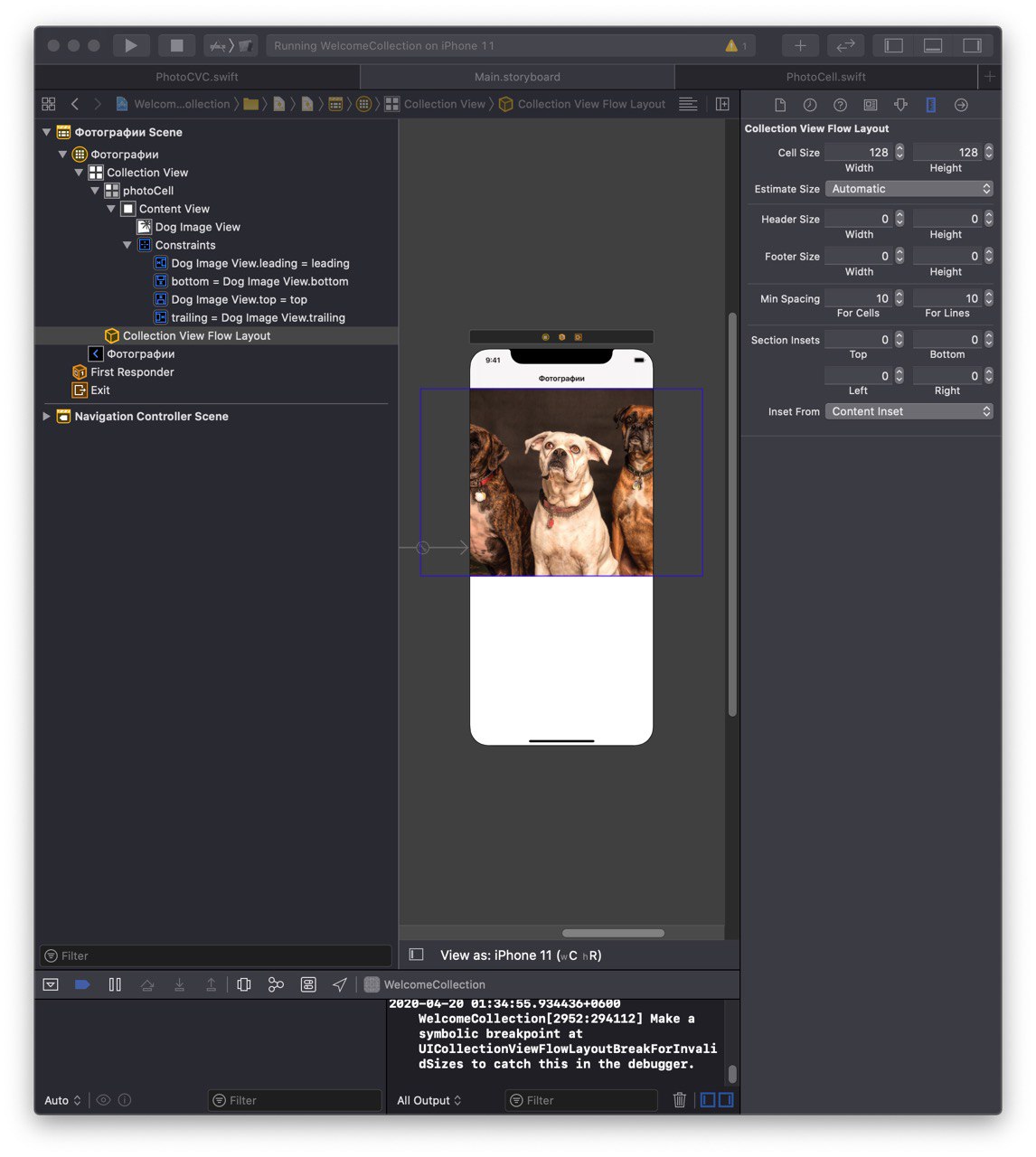Image resolution: width=1036 pixels, height=1157 pixels.
Task: Open Debug Memory Graph
Action: [x=276, y=984]
